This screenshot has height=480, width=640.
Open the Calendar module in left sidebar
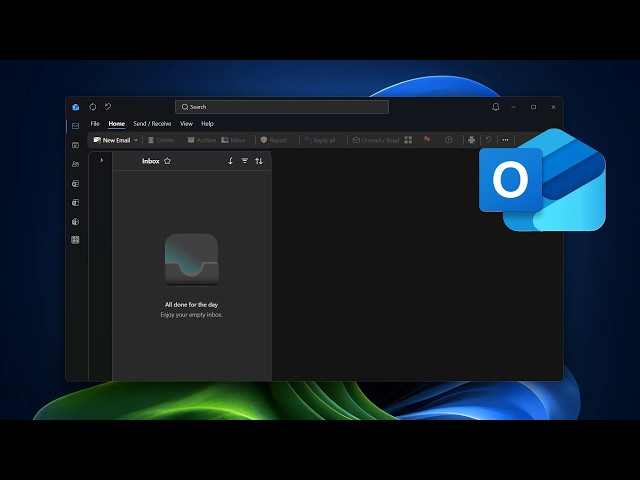click(x=76, y=145)
